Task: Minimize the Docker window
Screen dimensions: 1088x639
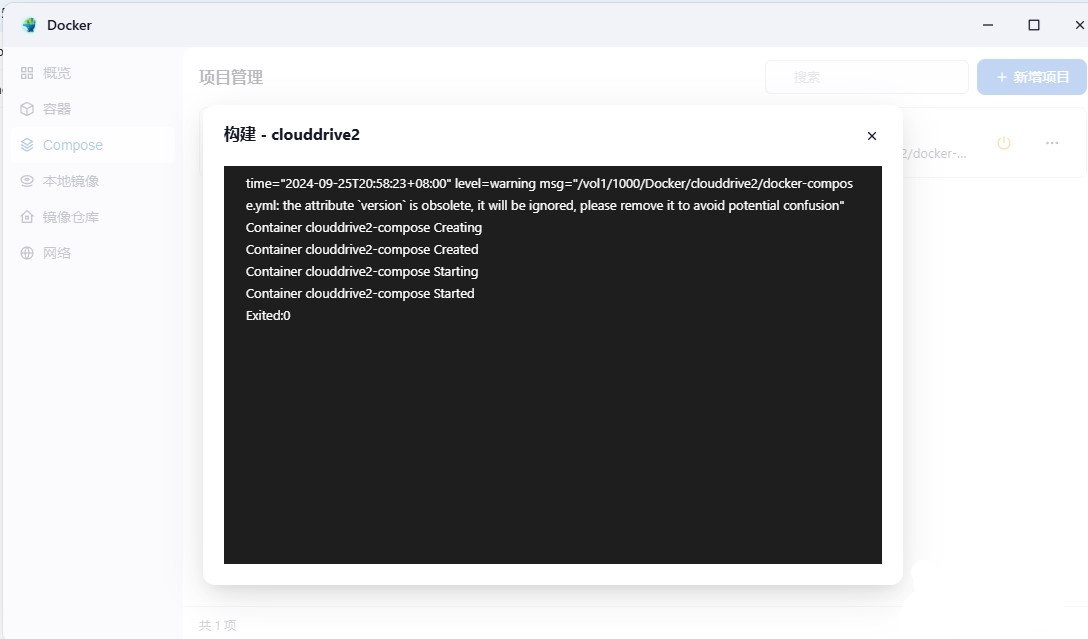Action: 988,25
